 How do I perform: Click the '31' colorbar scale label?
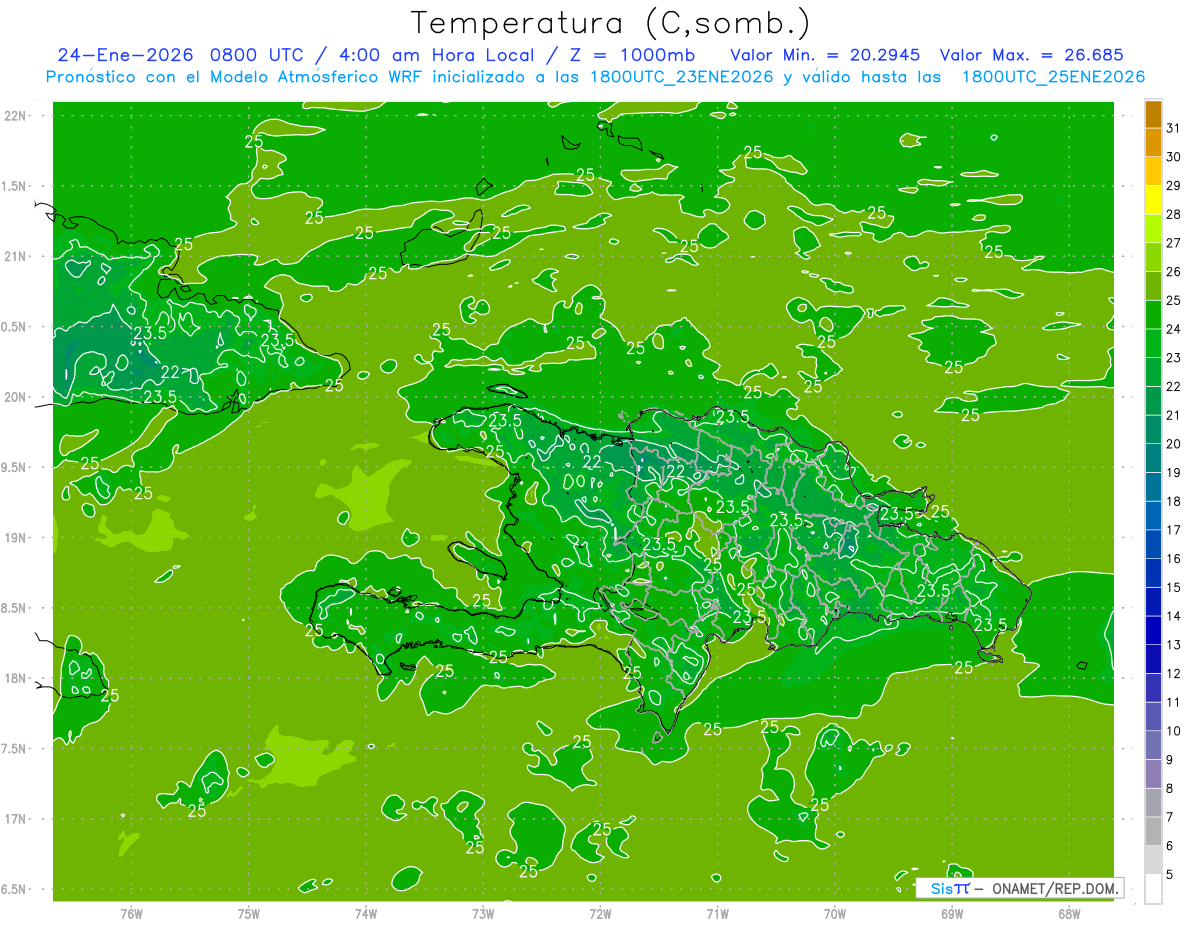point(1173,128)
